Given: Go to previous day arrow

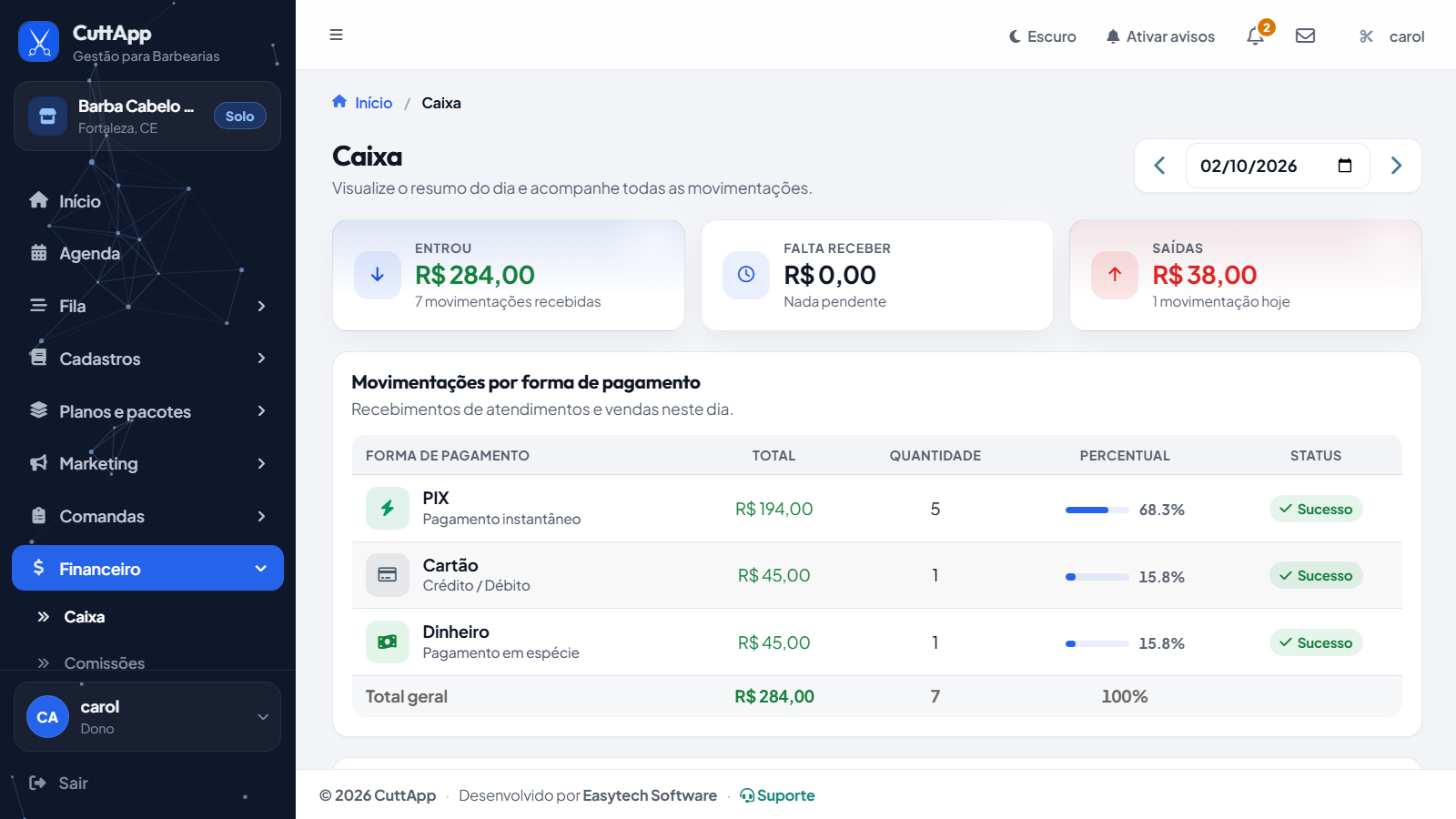Looking at the screenshot, I should 1159,166.
